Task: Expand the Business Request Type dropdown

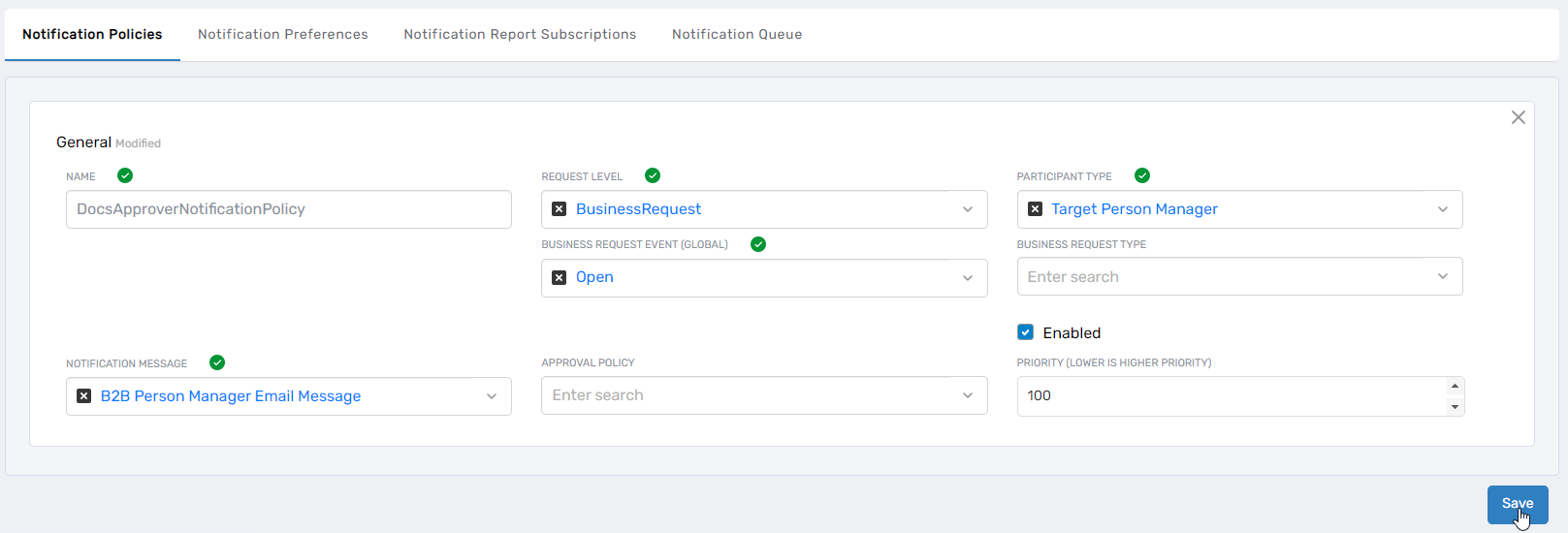Action: coord(1442,277)
